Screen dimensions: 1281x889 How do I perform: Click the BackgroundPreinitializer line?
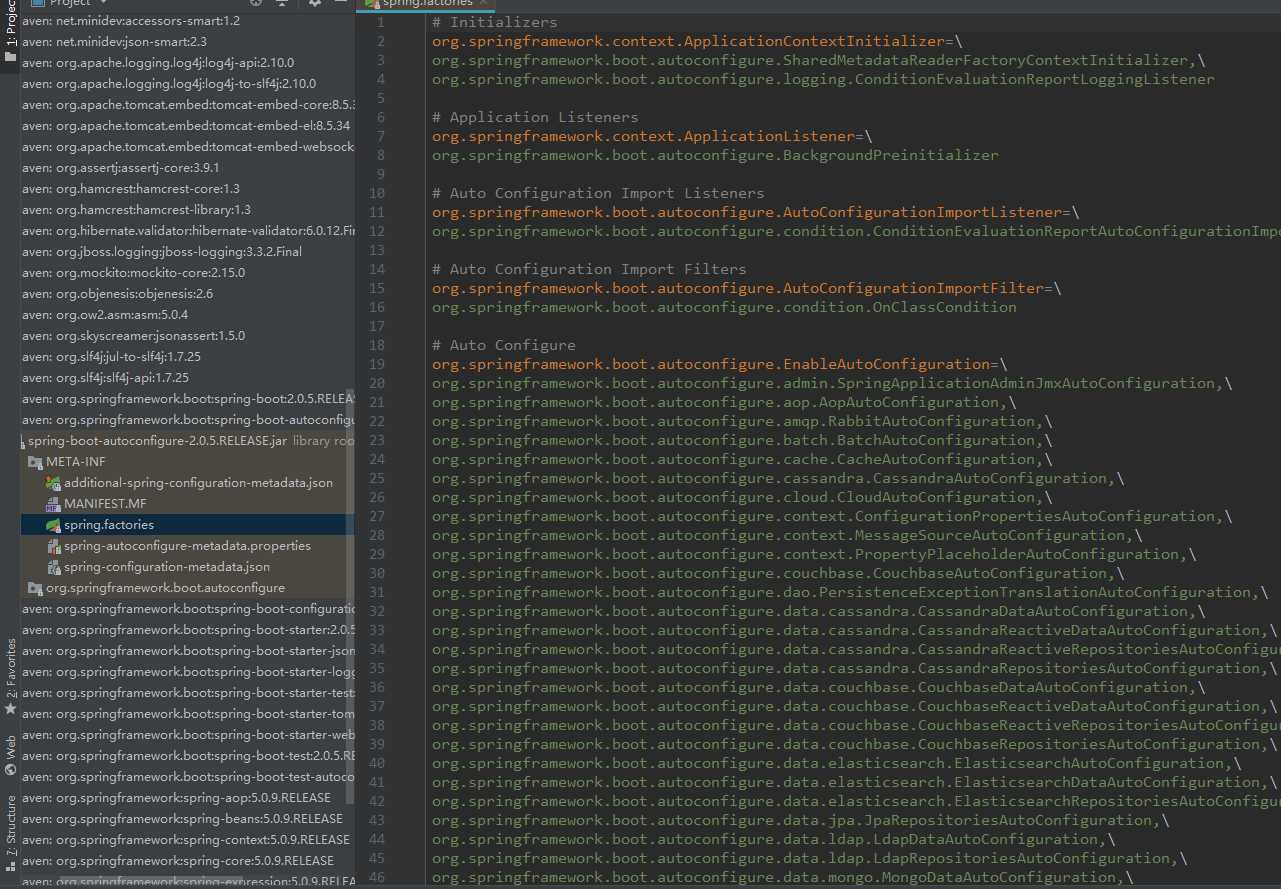click(715, 155)
